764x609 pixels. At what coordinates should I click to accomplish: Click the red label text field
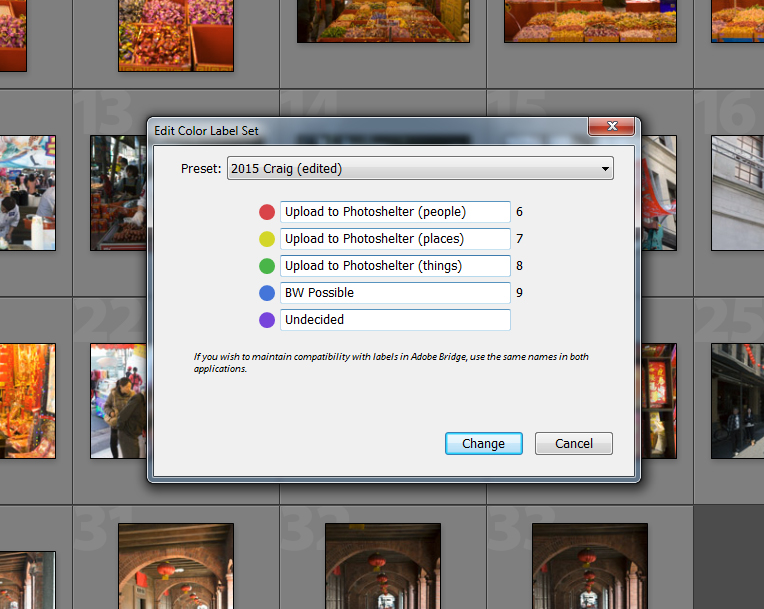point(395,212)
